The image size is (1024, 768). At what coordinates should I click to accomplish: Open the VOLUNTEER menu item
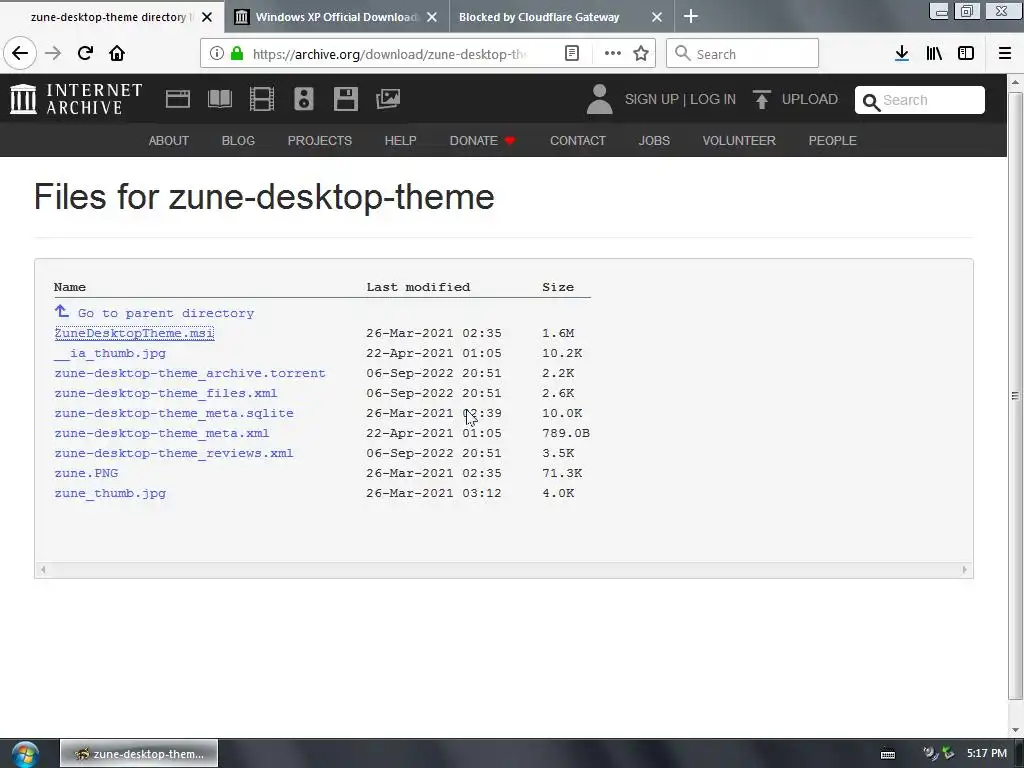[739, 140]
